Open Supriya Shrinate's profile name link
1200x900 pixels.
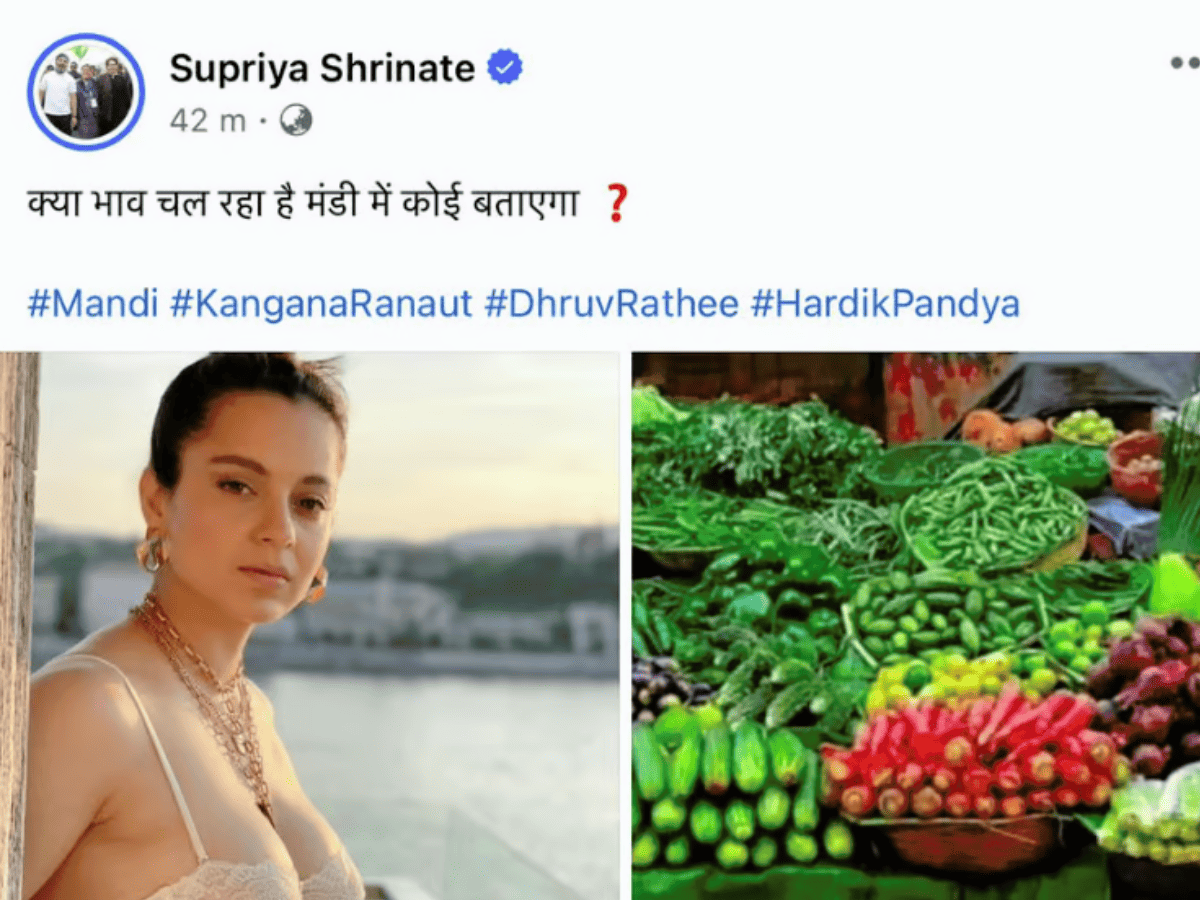[x=322, y=68]
